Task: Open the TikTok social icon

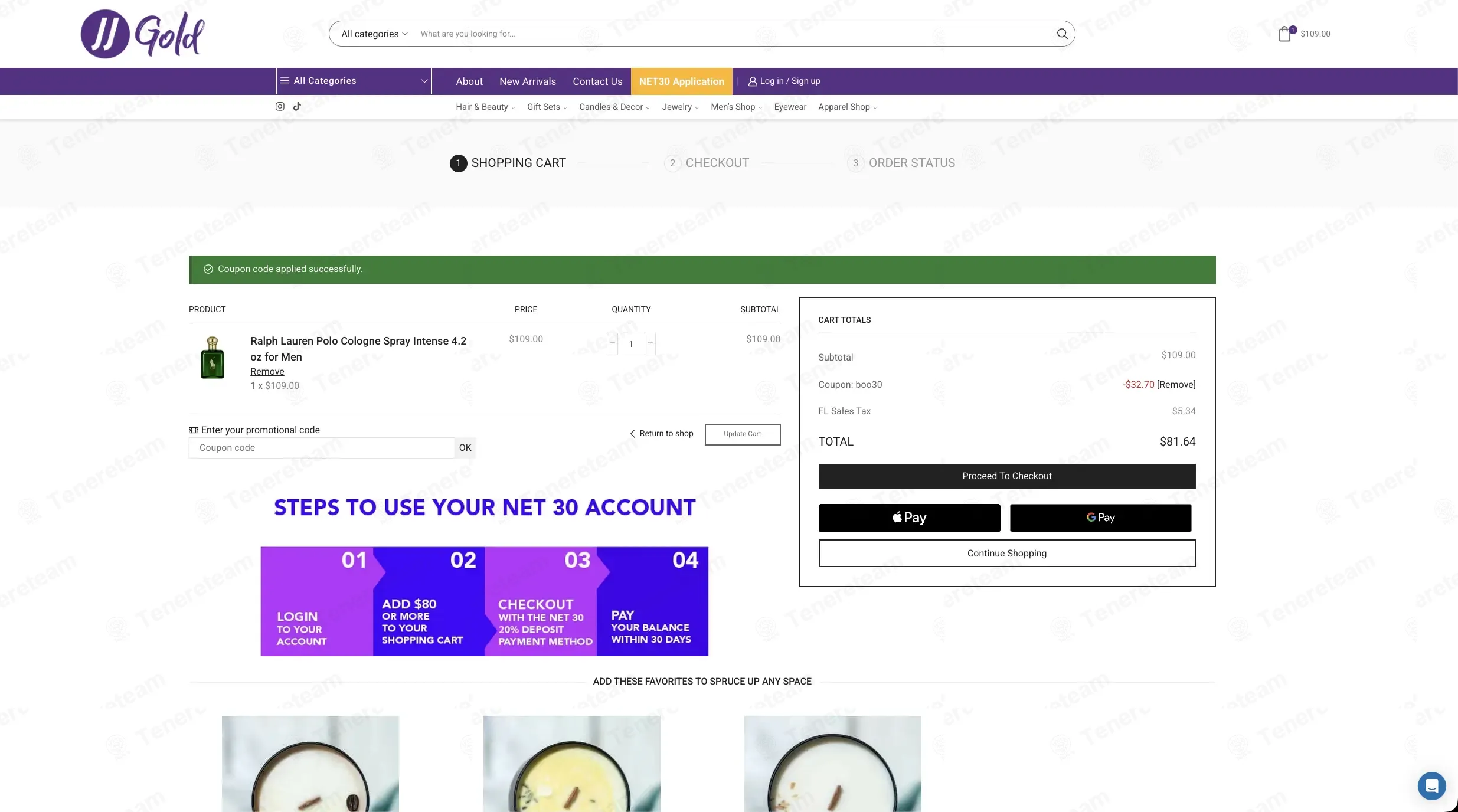Action: click(297, 106)
